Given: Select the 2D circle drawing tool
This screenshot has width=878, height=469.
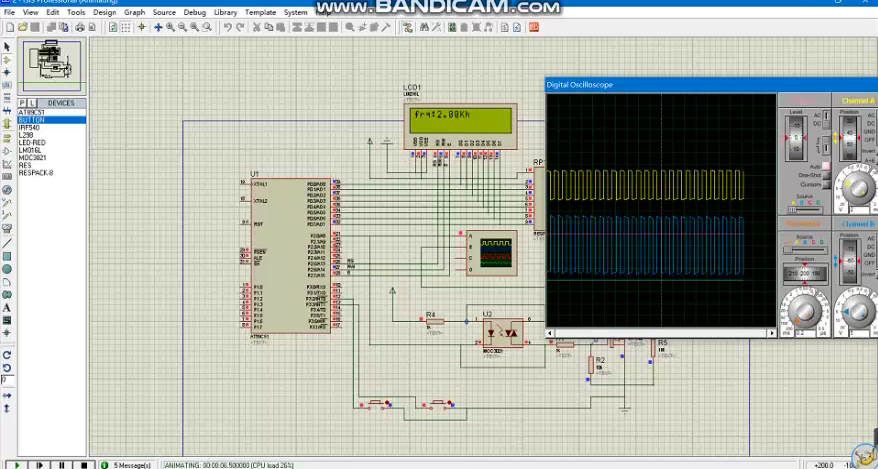Looking at the screenshot, I should click(7, 269).
